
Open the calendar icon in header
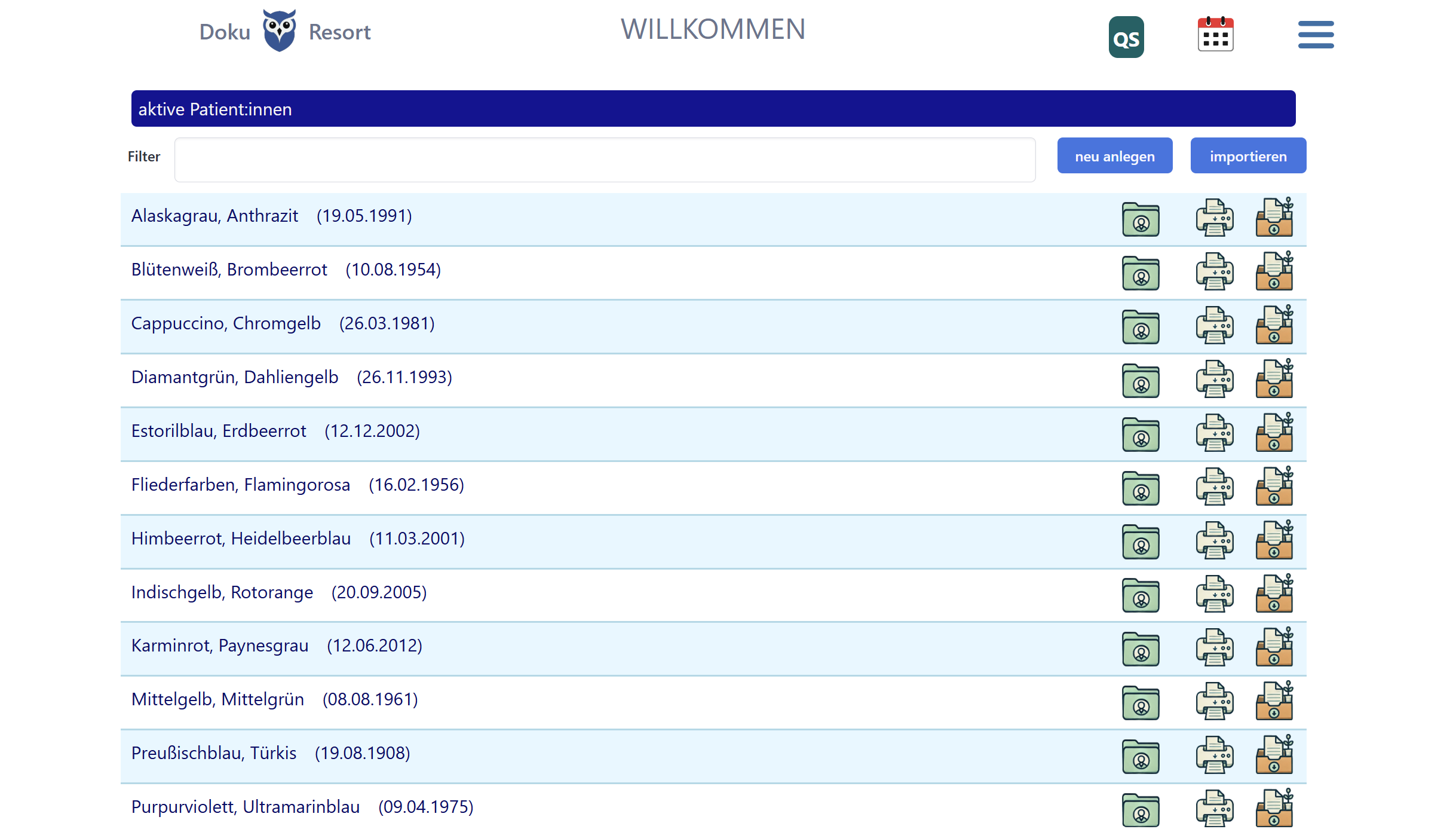pos(1215,35)
